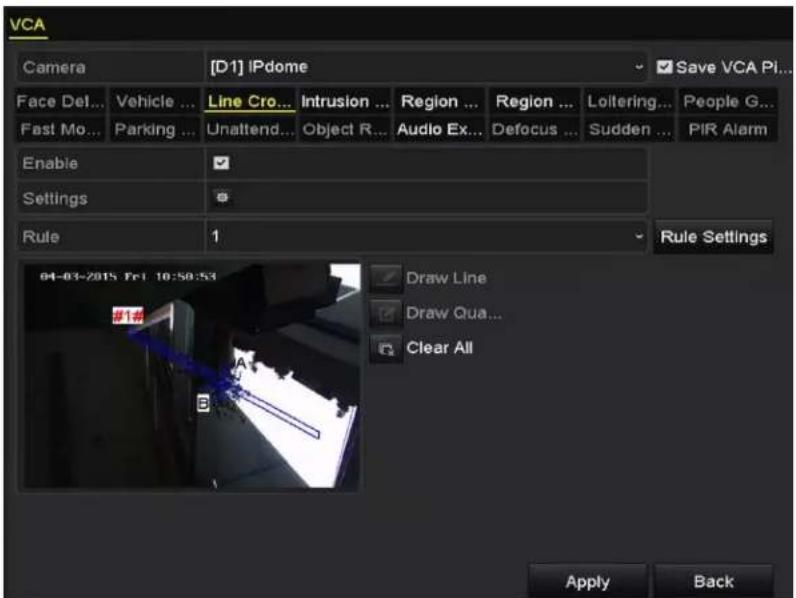Switch to the Vehicle detection tab

155,102
